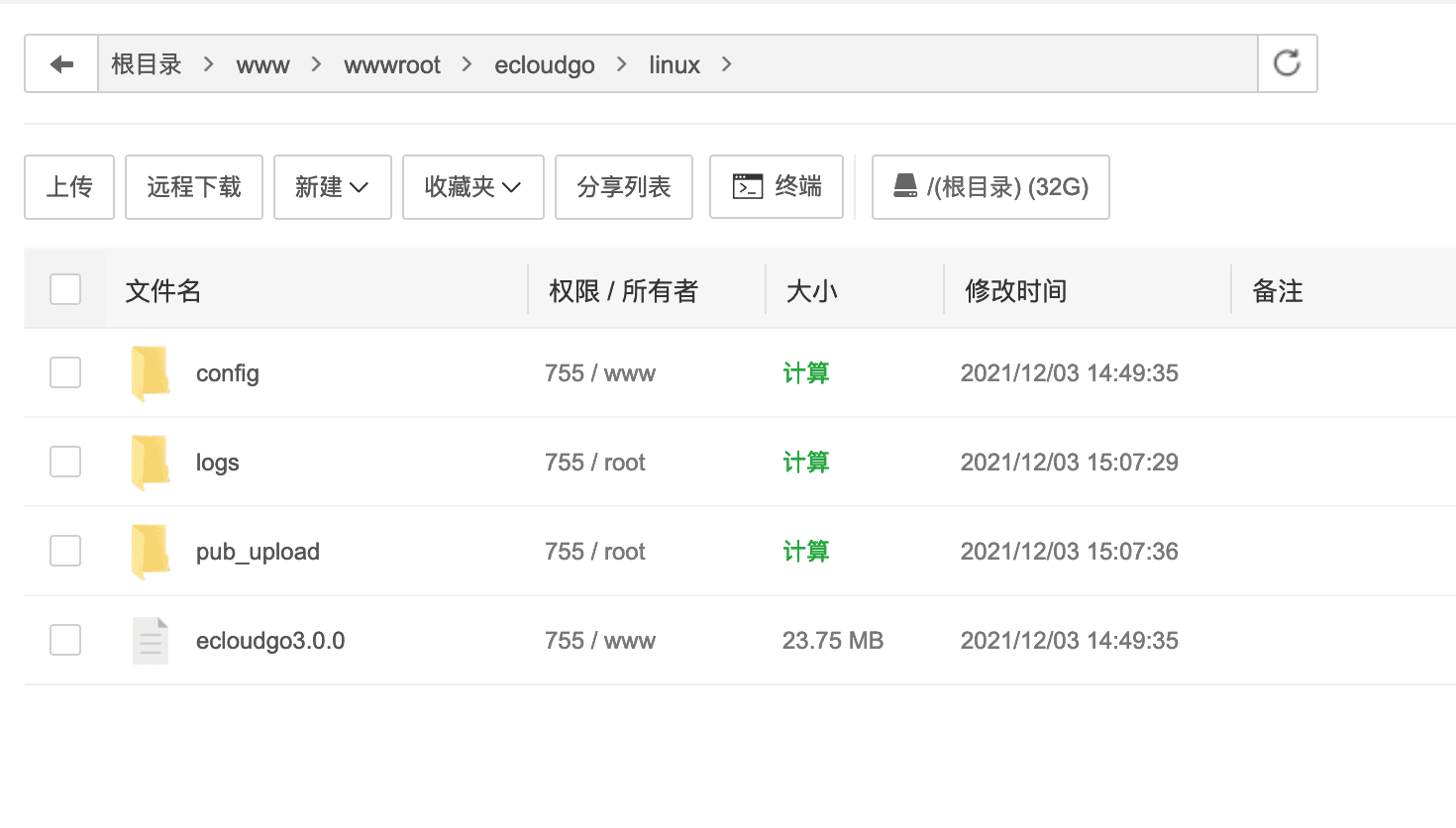Open the config folder icon
The height and width of the screenshot is (828, 1456).
coord(151,373)
